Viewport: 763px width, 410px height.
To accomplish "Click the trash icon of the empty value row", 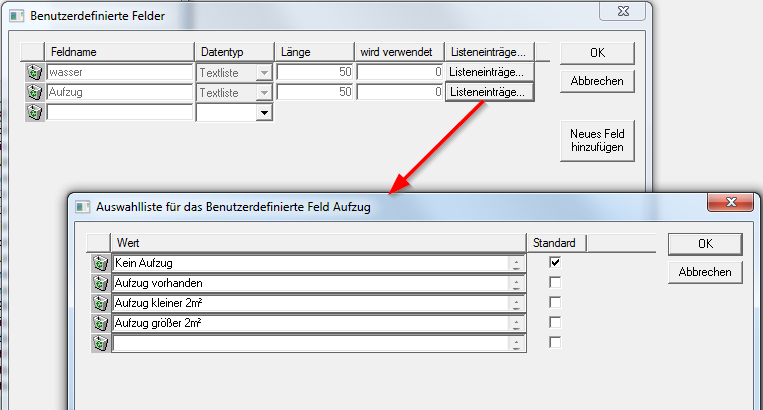I will (100, 343).
